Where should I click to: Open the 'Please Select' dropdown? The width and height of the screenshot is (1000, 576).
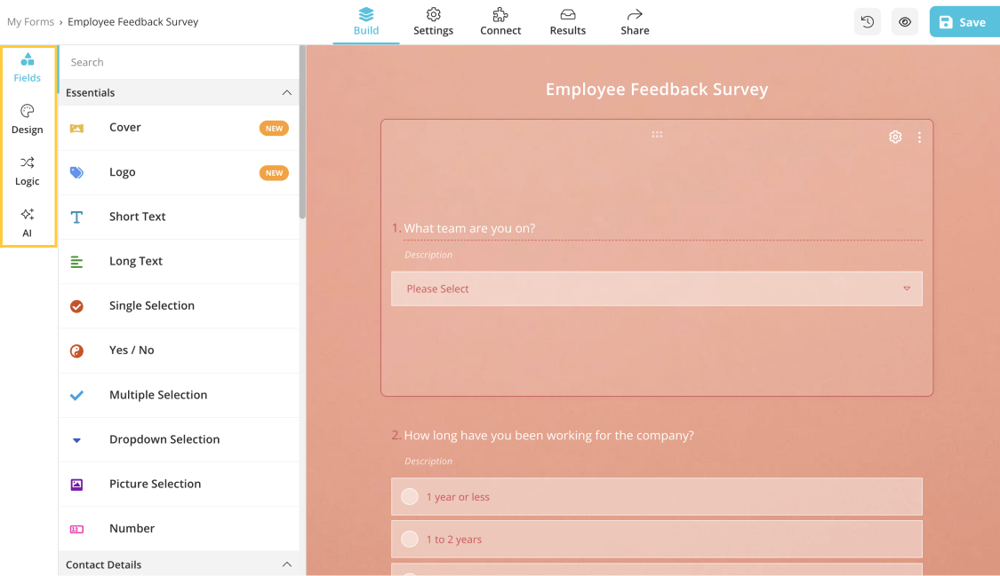pos(656,287)
